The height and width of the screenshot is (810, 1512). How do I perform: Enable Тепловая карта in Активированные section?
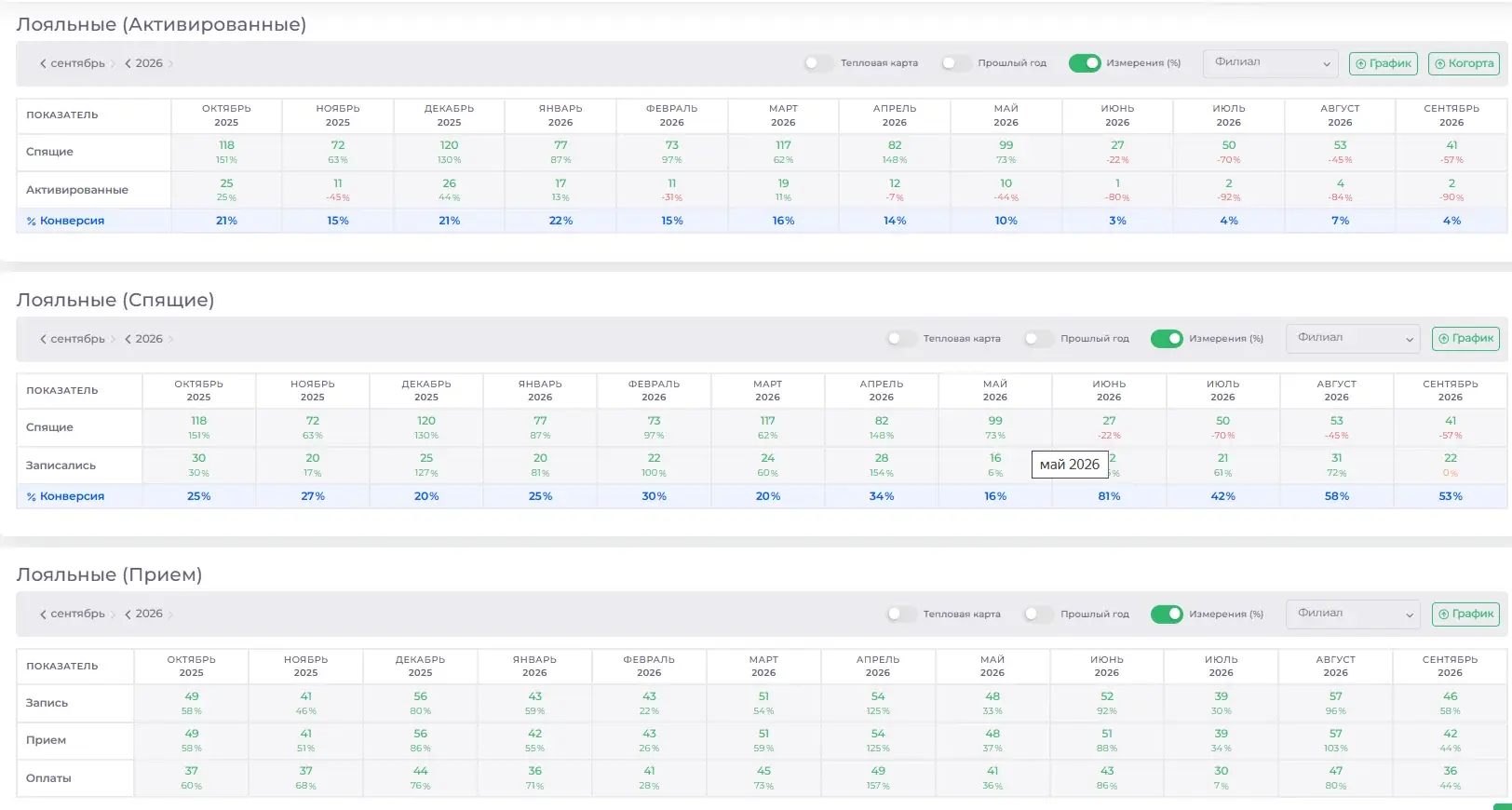click(x=818, y=63)
